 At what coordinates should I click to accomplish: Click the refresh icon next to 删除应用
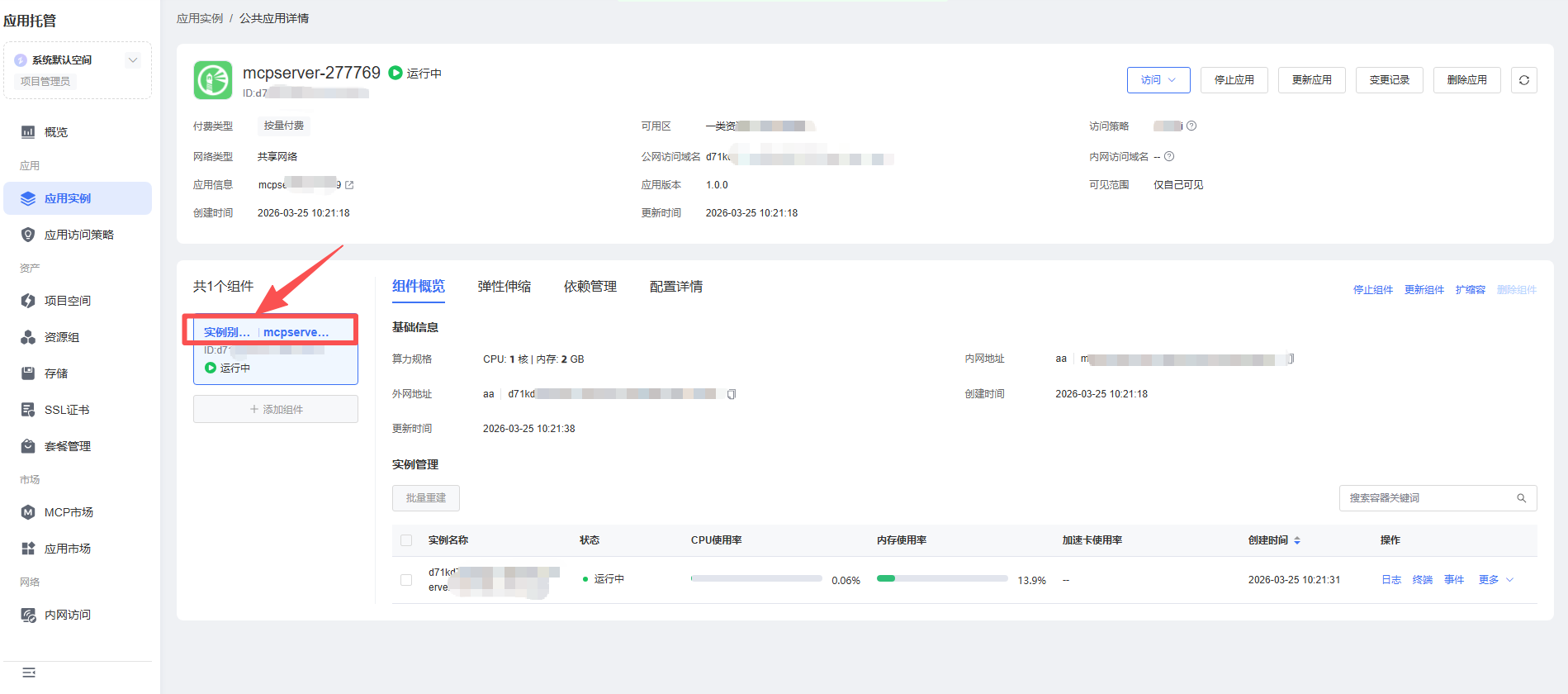click(x=1523, y=80)
